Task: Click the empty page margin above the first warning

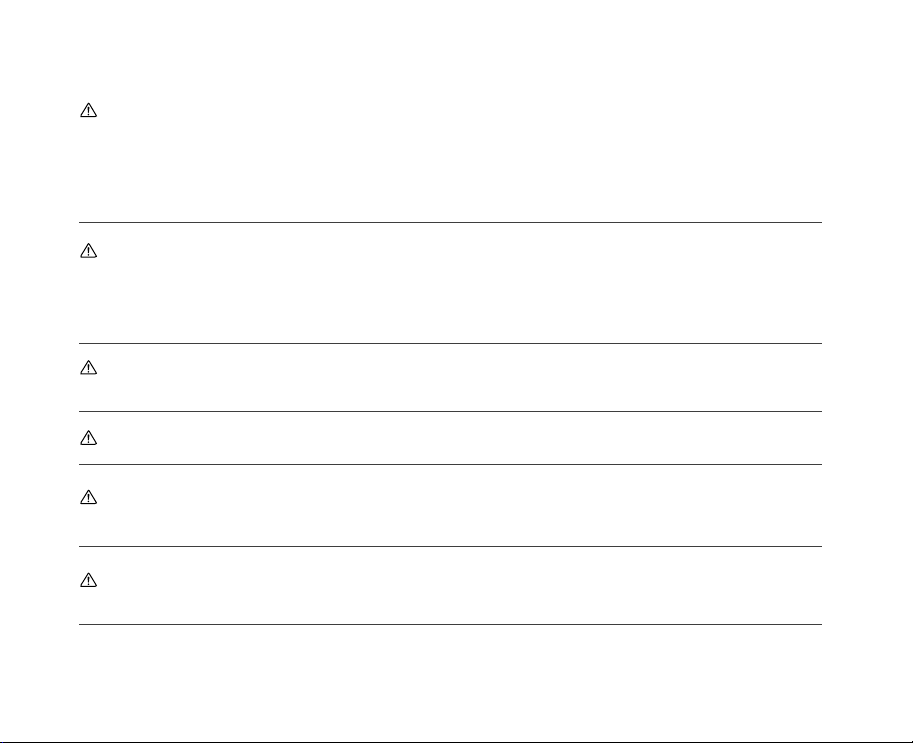Action: [450, 50]
